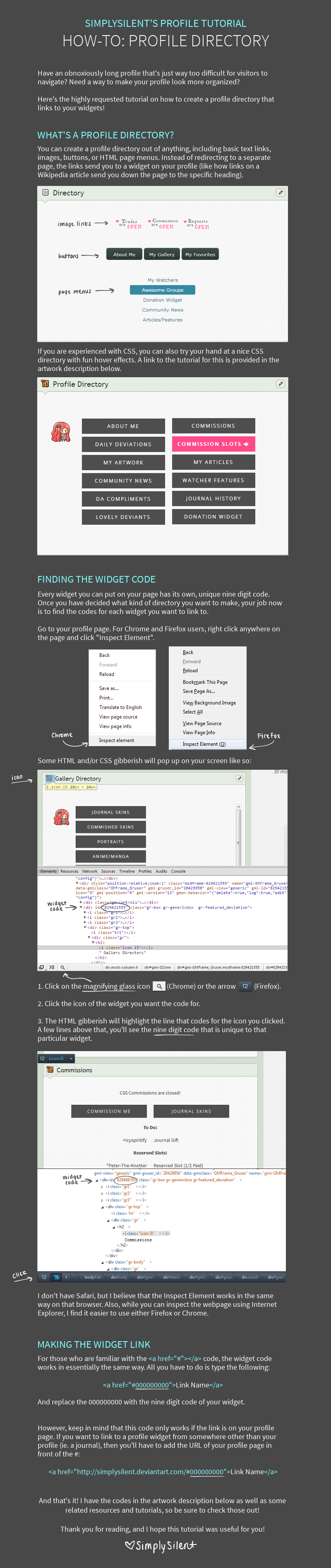The width and height of the screenshot is (331, 1568).
Task: Select Articles/Features in page menu
Action: pos(163,319)
